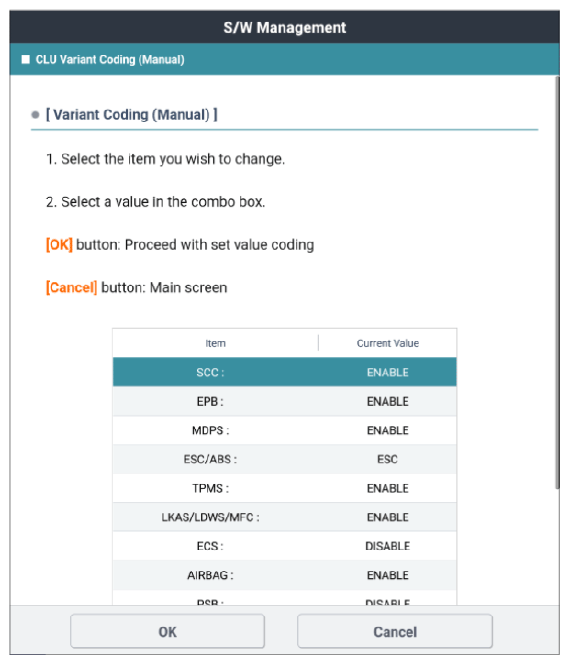Viewport: 569px width, 664px height.
Task: Select the EPB item row
Action: pyautogui.click(x=284, y=401)
